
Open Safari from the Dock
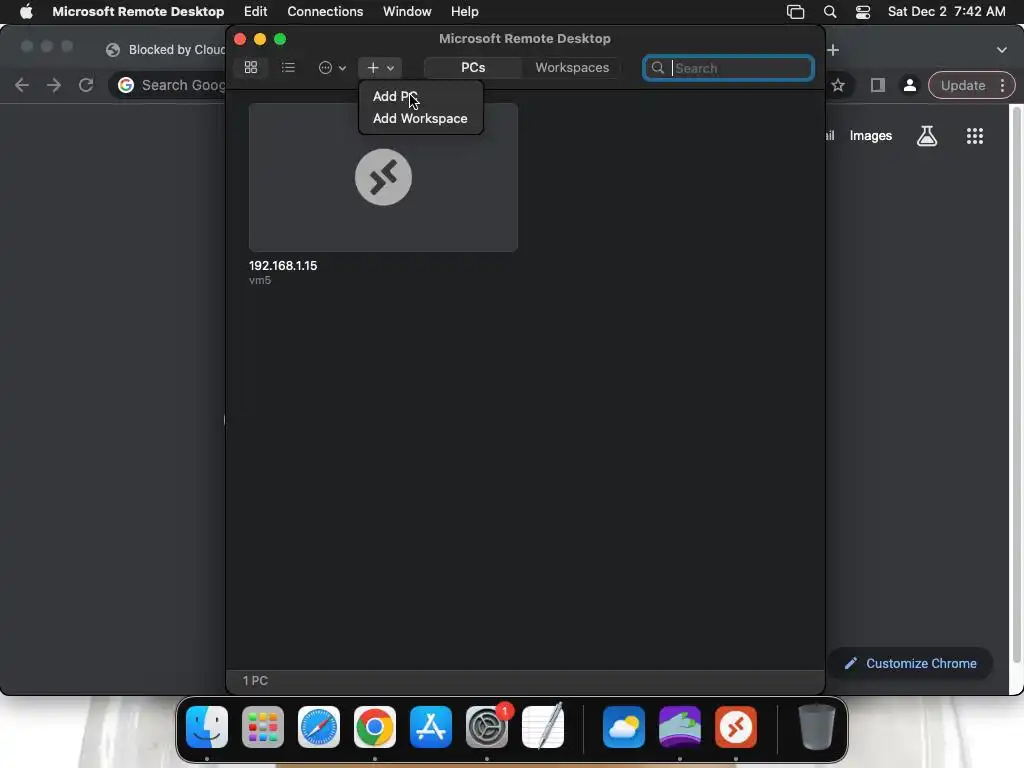(319, 727)
